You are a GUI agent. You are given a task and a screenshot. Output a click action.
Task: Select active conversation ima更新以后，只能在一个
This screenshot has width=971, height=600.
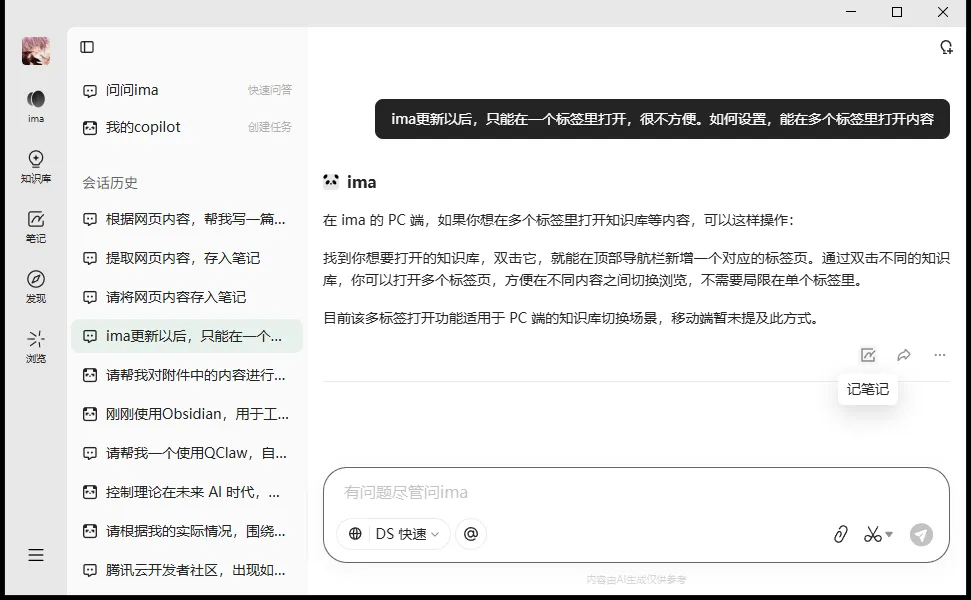pos(187,336)
